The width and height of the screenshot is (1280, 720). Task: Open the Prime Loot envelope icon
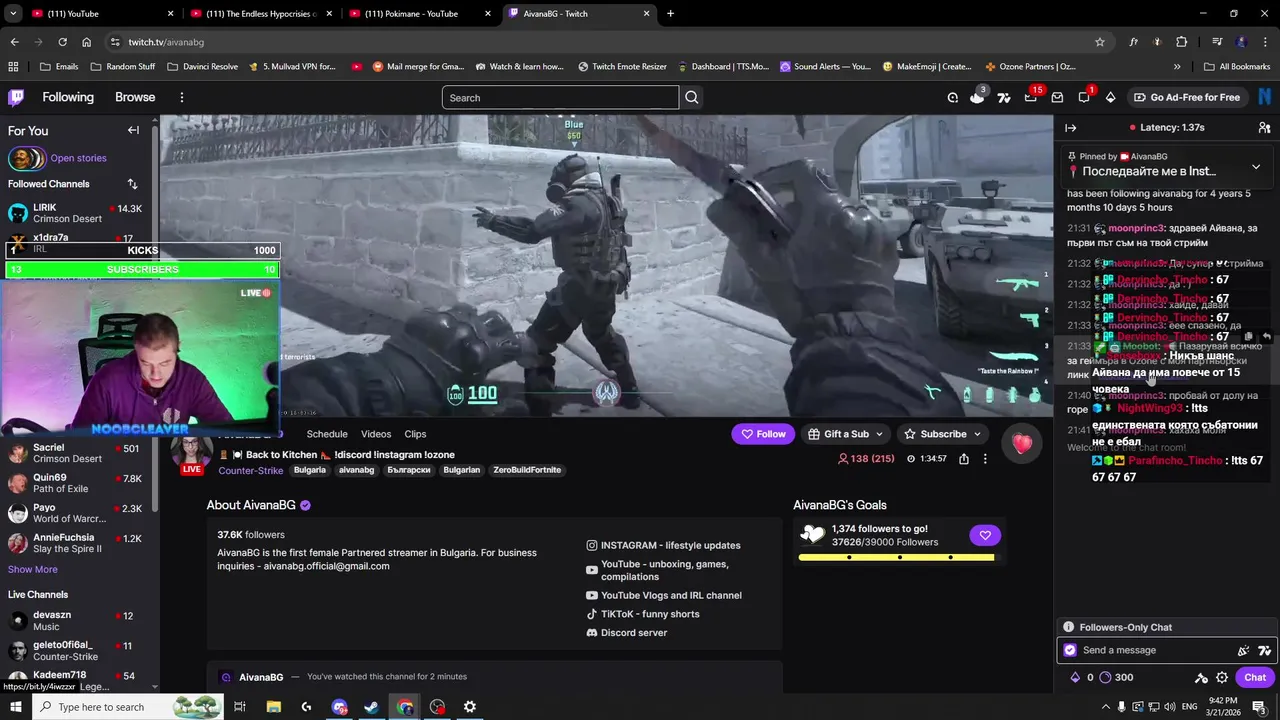(x=1057, y=97)
